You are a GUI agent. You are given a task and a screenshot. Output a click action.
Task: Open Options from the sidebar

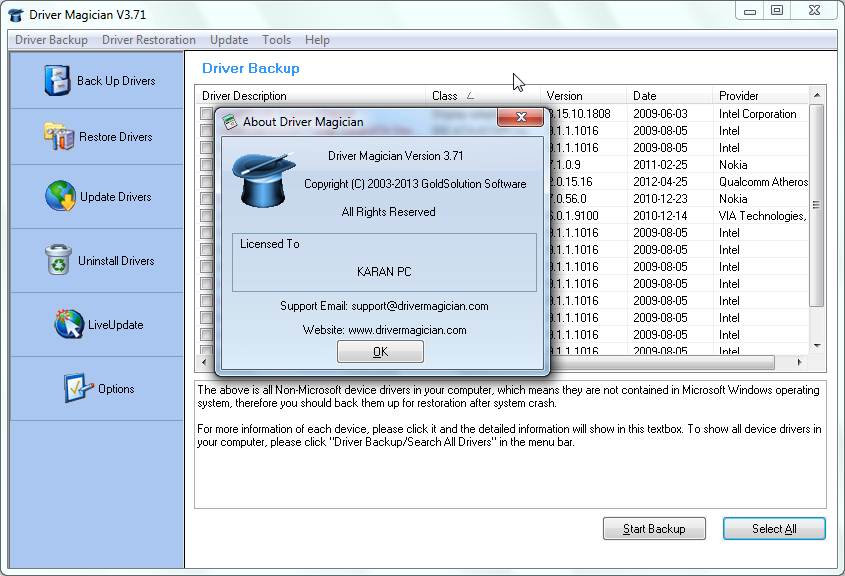pyautogui.click(x=97, y=388)
